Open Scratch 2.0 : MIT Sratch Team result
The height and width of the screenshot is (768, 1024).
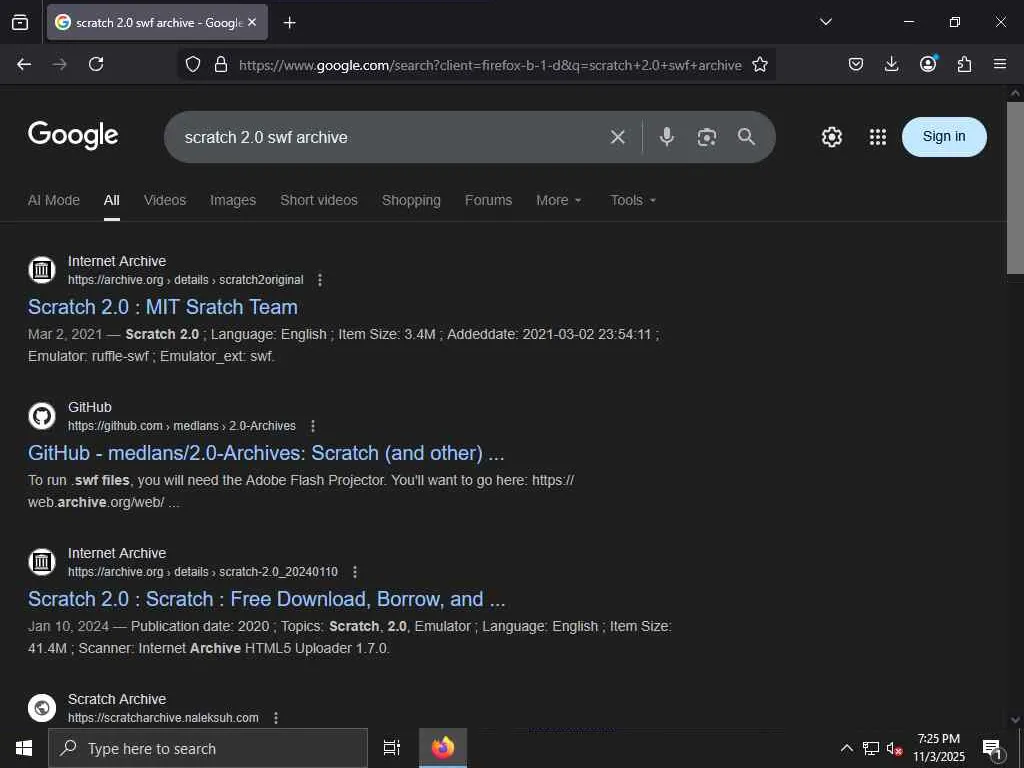tap(163, 307)
